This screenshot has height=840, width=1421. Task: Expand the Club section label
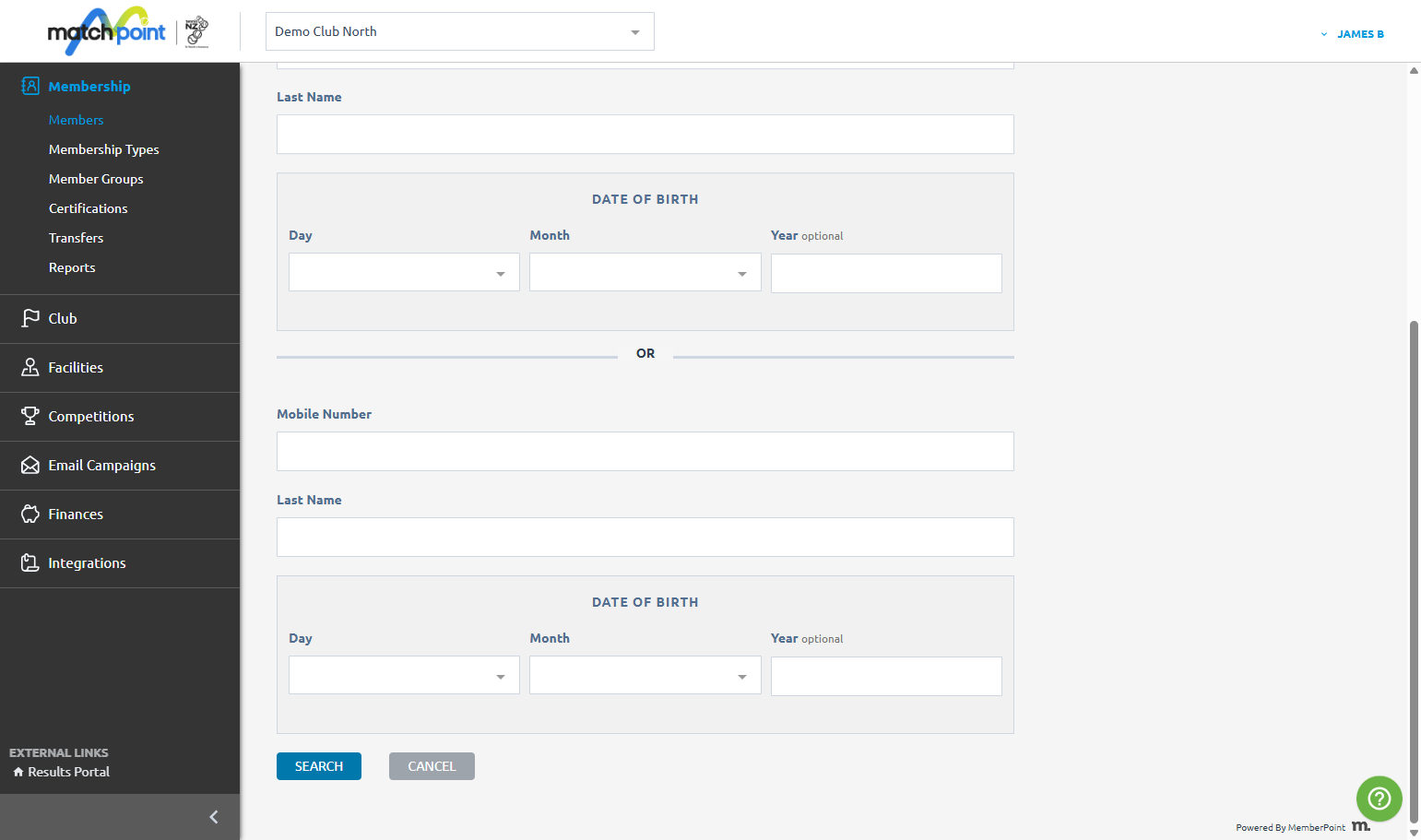[63, 318]
